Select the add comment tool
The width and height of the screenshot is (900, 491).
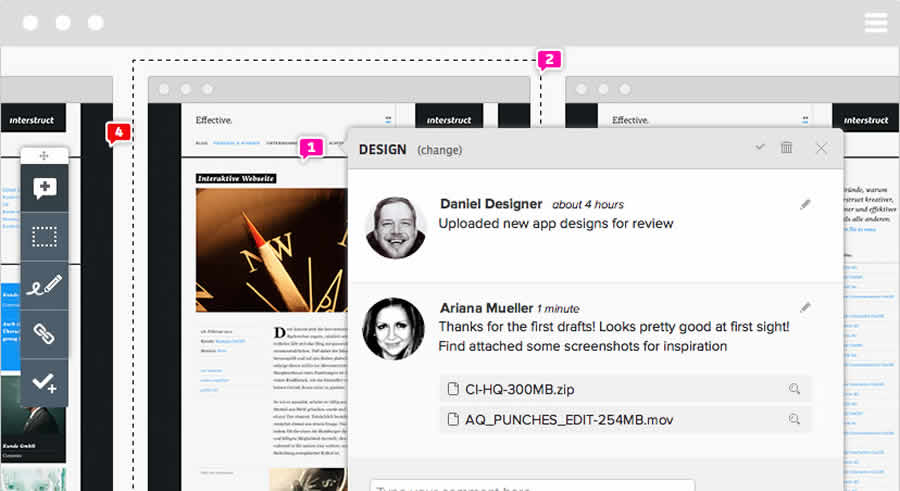pos(44,188)
